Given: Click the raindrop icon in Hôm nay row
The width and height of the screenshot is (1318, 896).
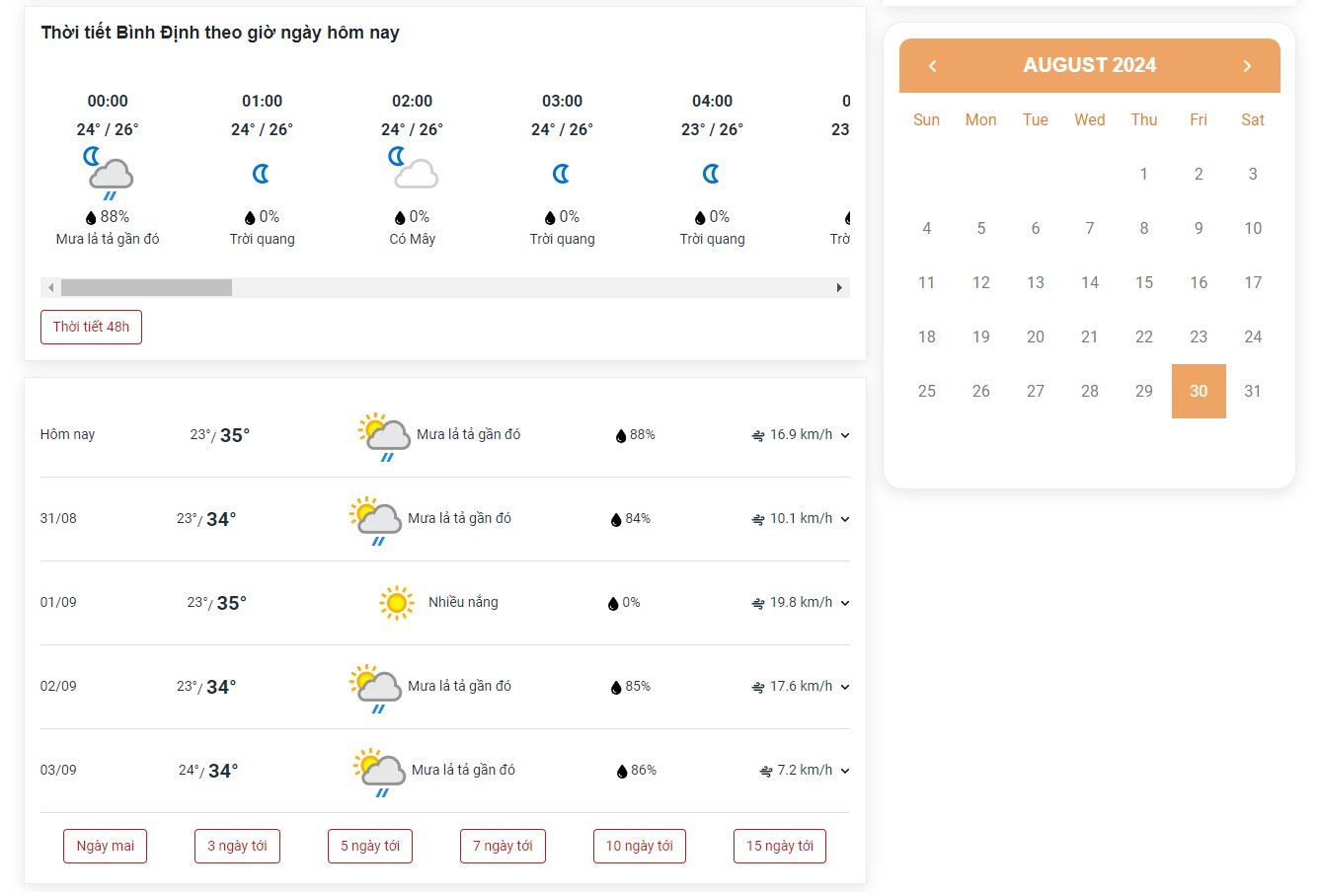Looking at the screenshot, I should click(621, 435).
